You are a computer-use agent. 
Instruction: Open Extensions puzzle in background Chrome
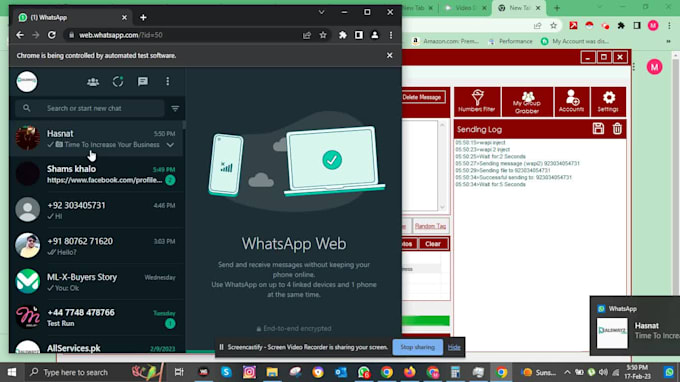[x=621, y=26]
